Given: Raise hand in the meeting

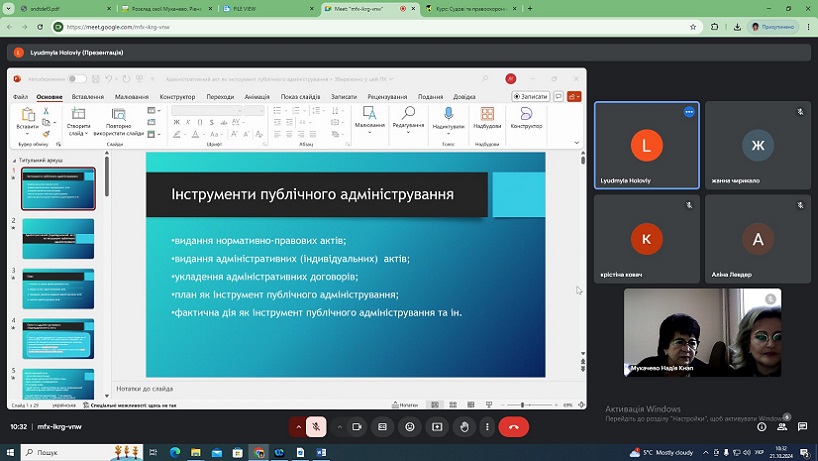Looking at the screenshot, I should tap(464, 427).
